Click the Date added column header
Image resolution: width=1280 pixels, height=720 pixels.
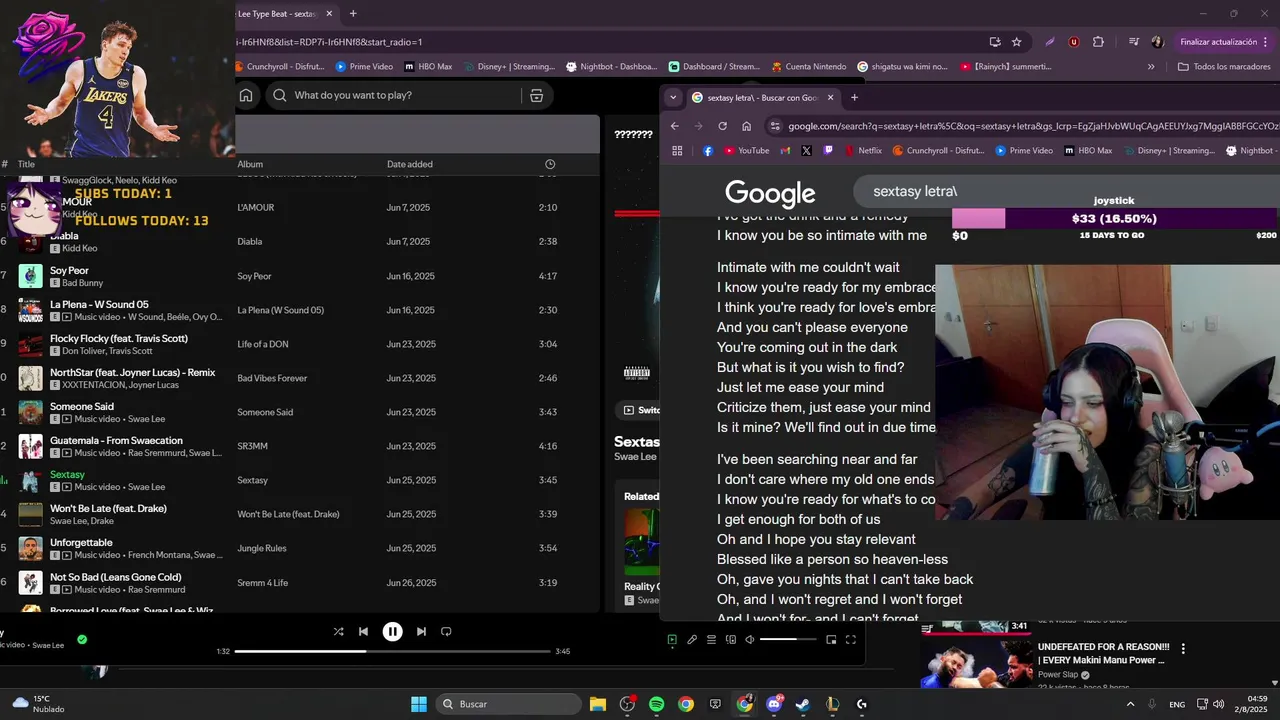click(410, 164)
